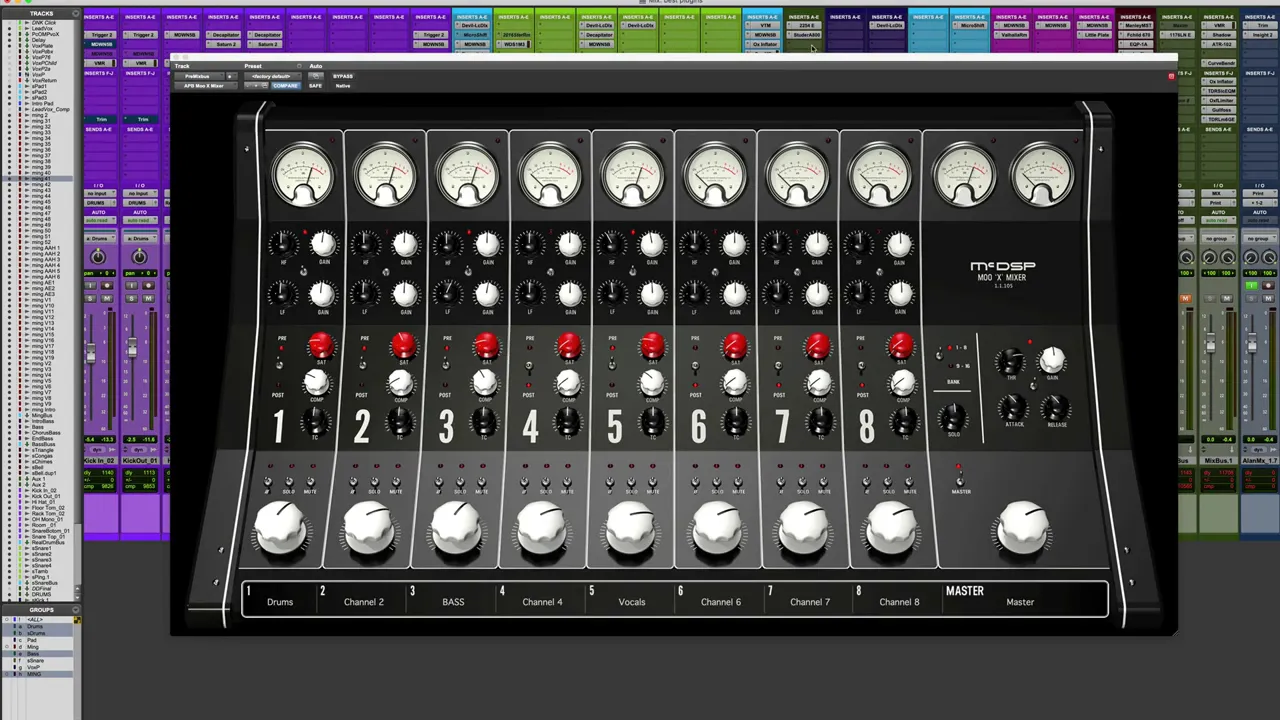Adjust the channel 2 COMP knob
This screenshot has height=720, width=1280.
coord(400,382)
